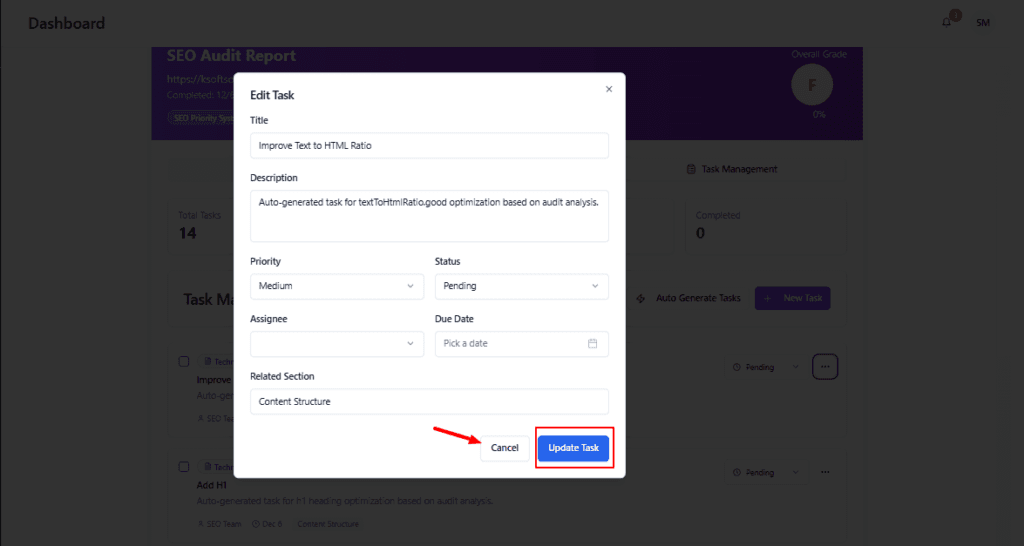1024x546 pixels.
Task: Tick the checkbox for the Add H1 task
Action: tap(184, 466)
